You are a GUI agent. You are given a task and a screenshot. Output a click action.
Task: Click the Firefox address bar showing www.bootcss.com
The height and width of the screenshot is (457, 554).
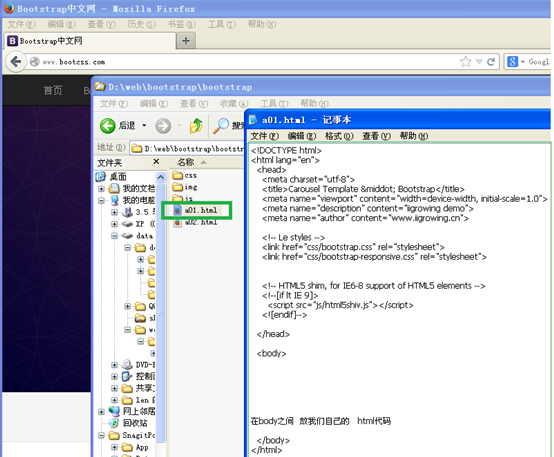click(x=244, y=62)
